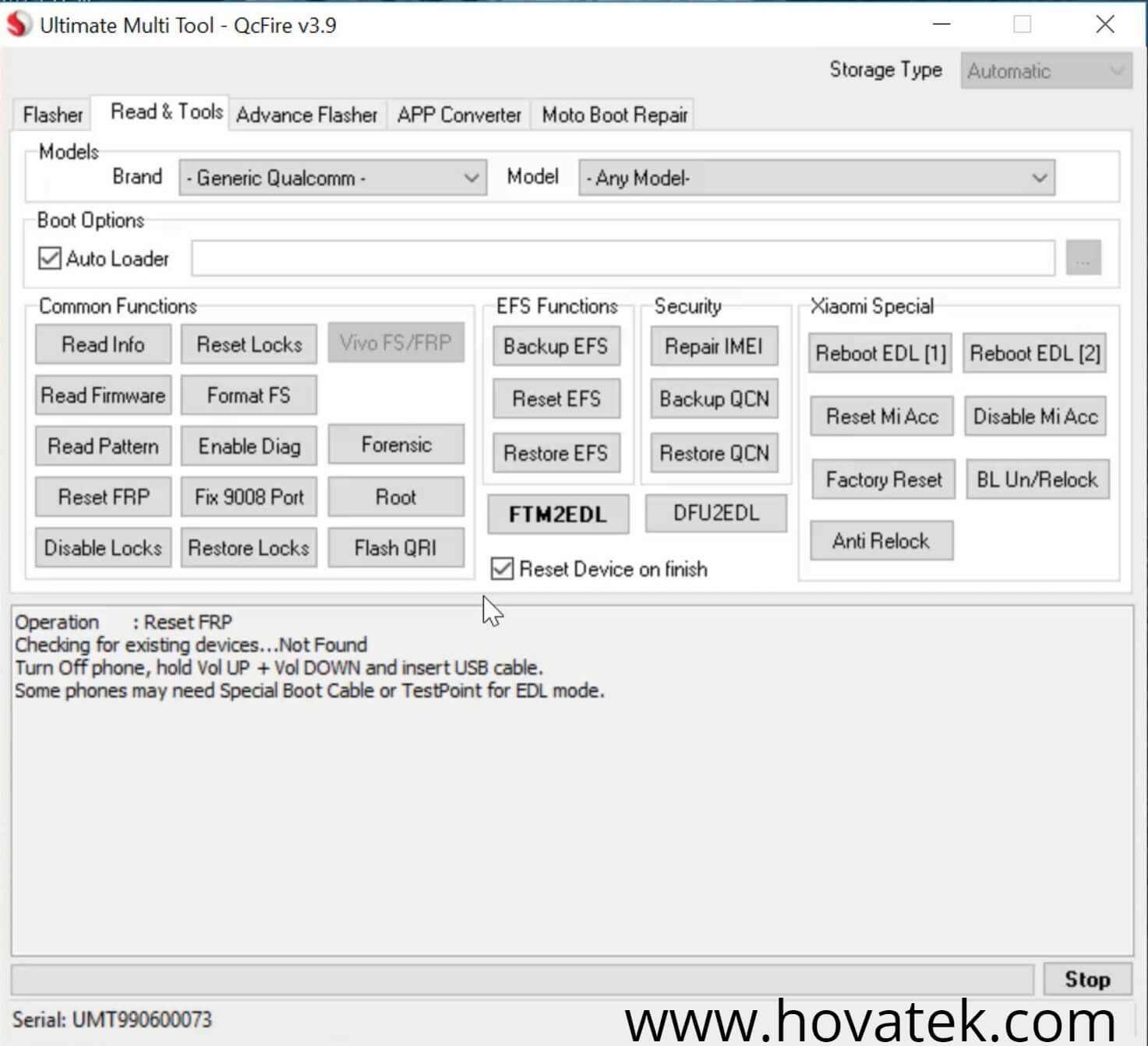Click the loader file path field
This screenshot has height=1046, width=1148.
pyautogui.click(x=622, y=259)
